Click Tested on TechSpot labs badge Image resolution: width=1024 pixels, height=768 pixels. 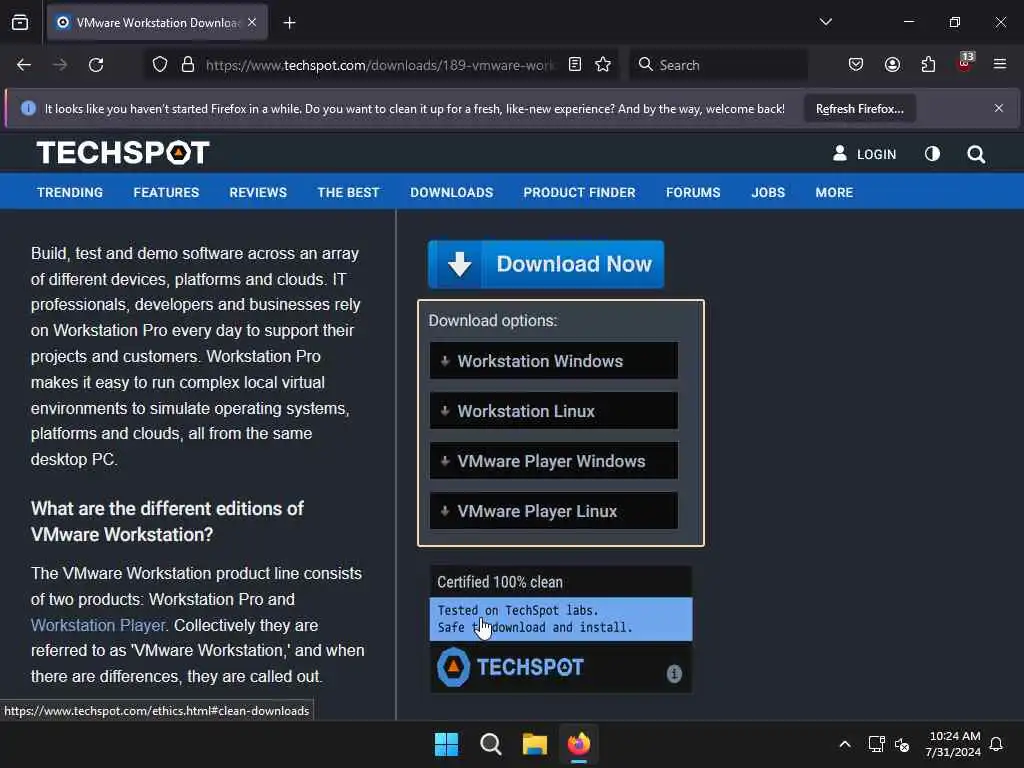click(561, 619)
